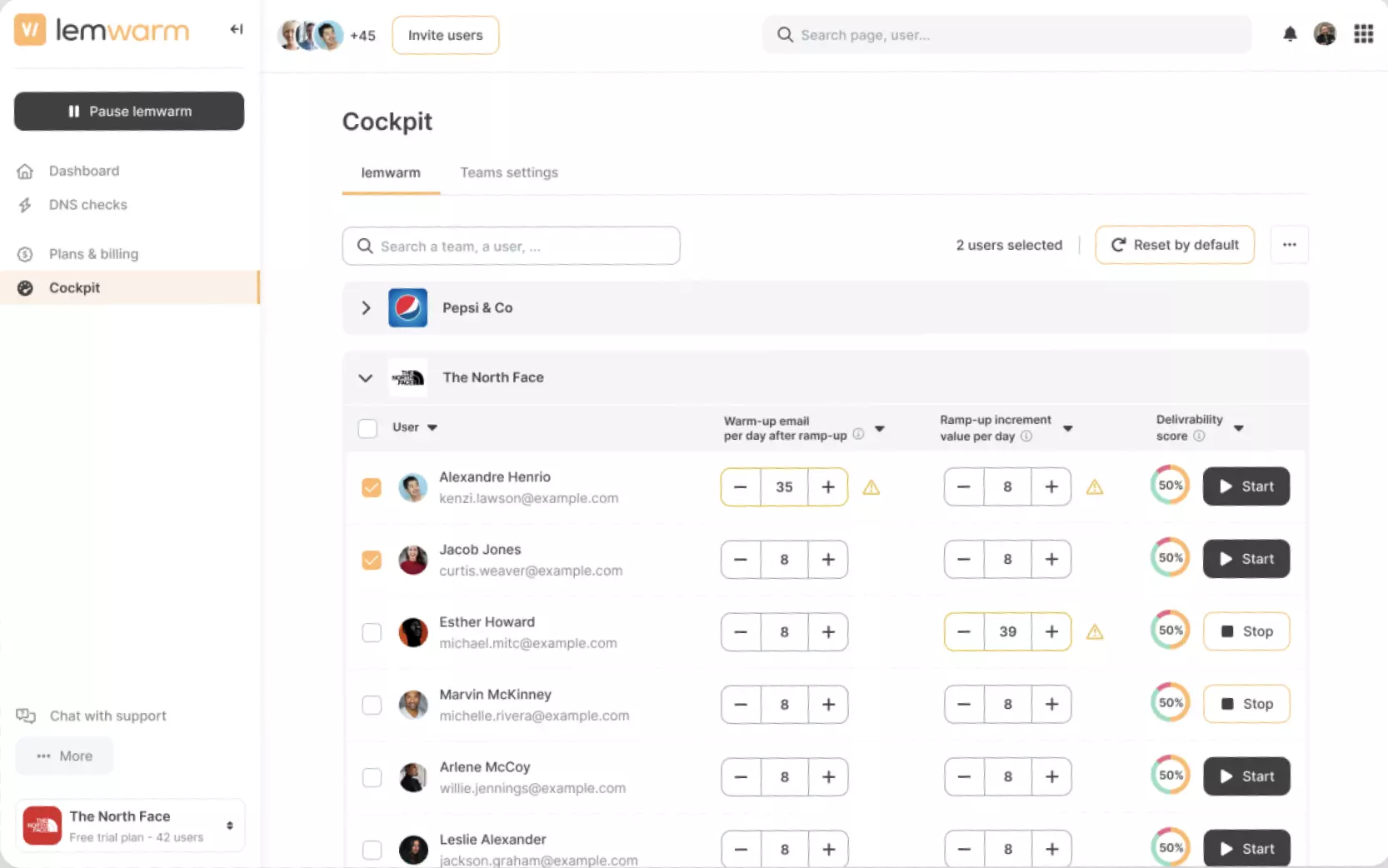
Task: Increase Marvin McKinney's warm-up emails with plus
Action: (x=828, y=704)
